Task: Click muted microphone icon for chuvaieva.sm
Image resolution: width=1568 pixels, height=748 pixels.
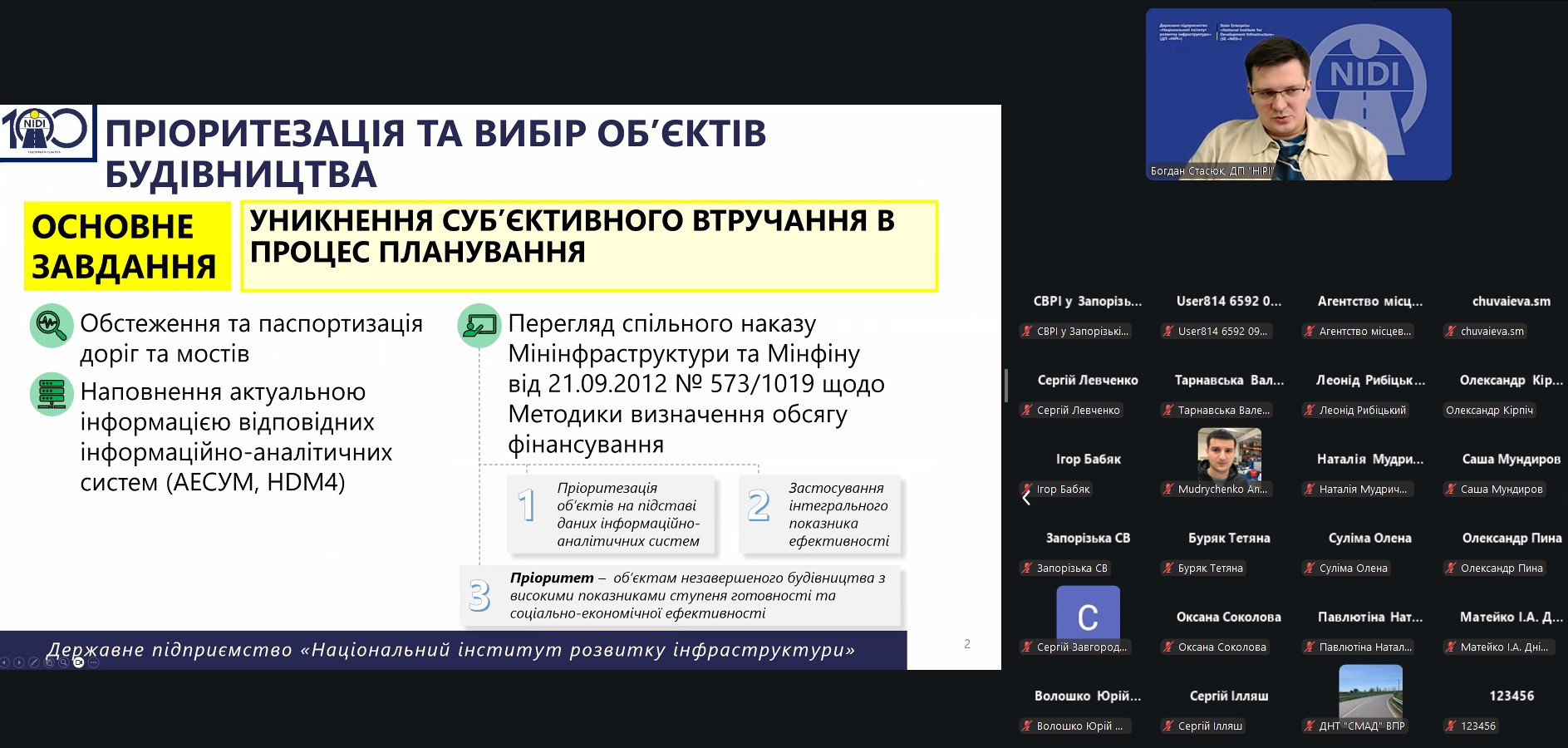Action: click(x=1451, y=331)
